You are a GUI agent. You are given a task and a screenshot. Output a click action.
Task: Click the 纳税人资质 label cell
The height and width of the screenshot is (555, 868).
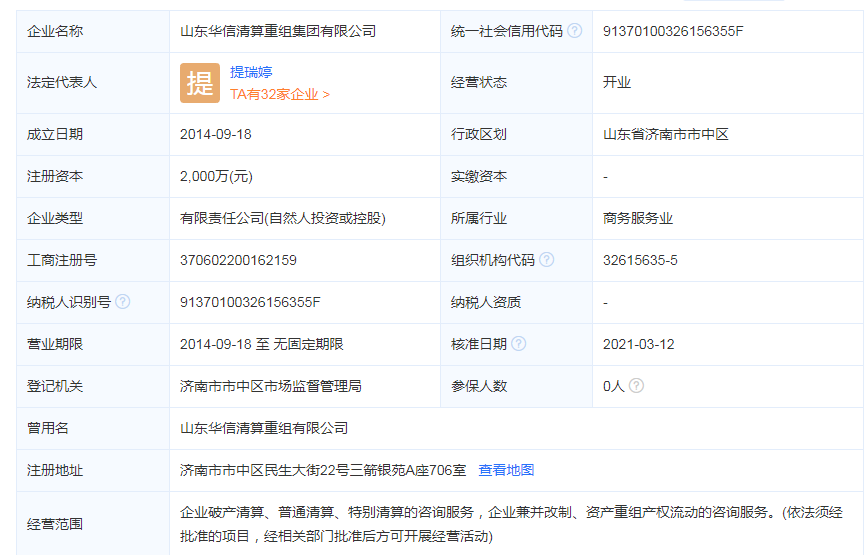[x=516, y=302]
